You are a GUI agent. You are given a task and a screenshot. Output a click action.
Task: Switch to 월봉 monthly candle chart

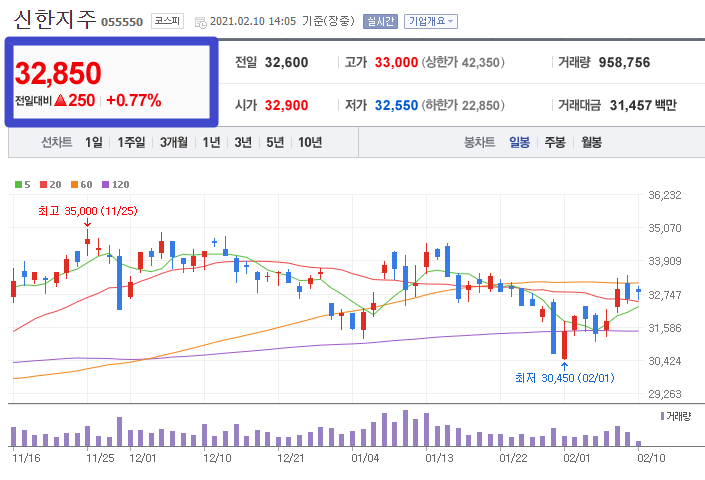point(591,142)
